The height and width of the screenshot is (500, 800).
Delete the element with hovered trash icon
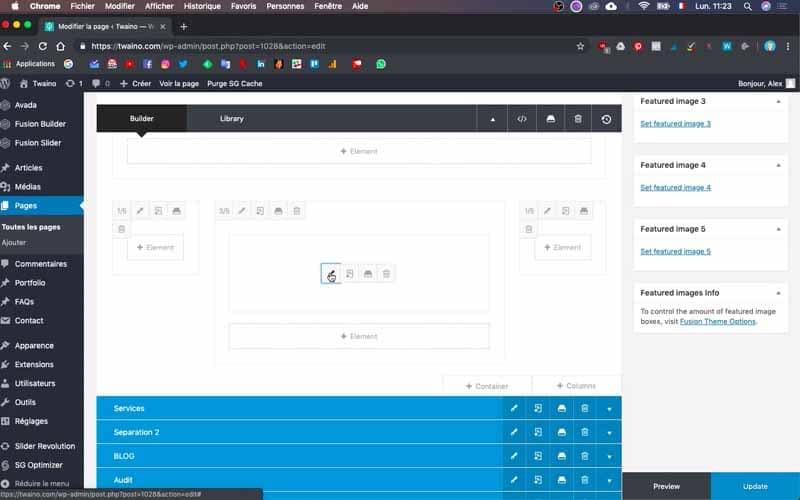tap(386, 274)
